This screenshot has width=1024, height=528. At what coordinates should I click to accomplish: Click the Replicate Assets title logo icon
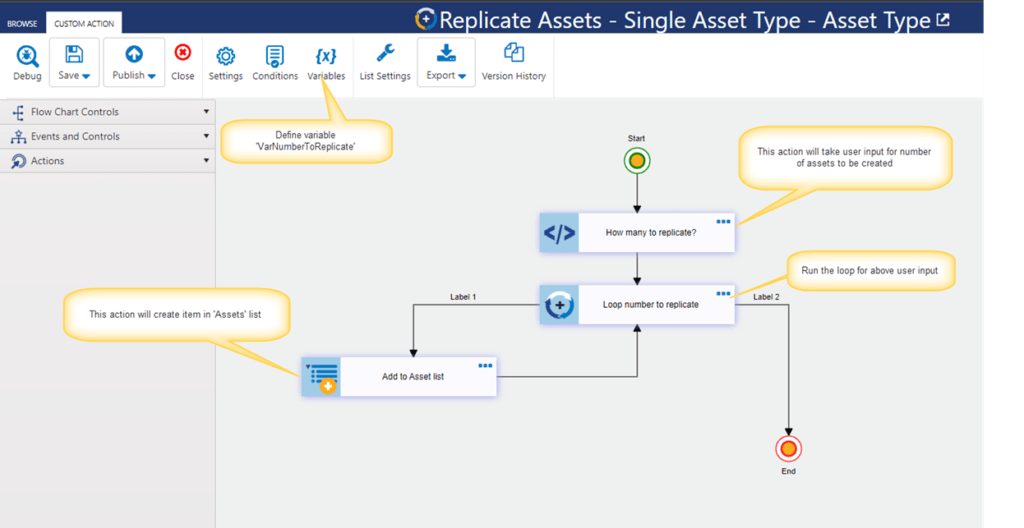[x=426, y=20]
